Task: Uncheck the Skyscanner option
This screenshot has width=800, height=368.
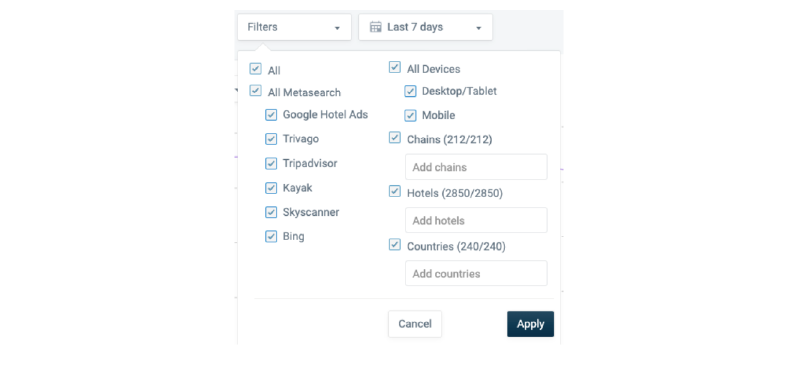Action: coord(271,212)
